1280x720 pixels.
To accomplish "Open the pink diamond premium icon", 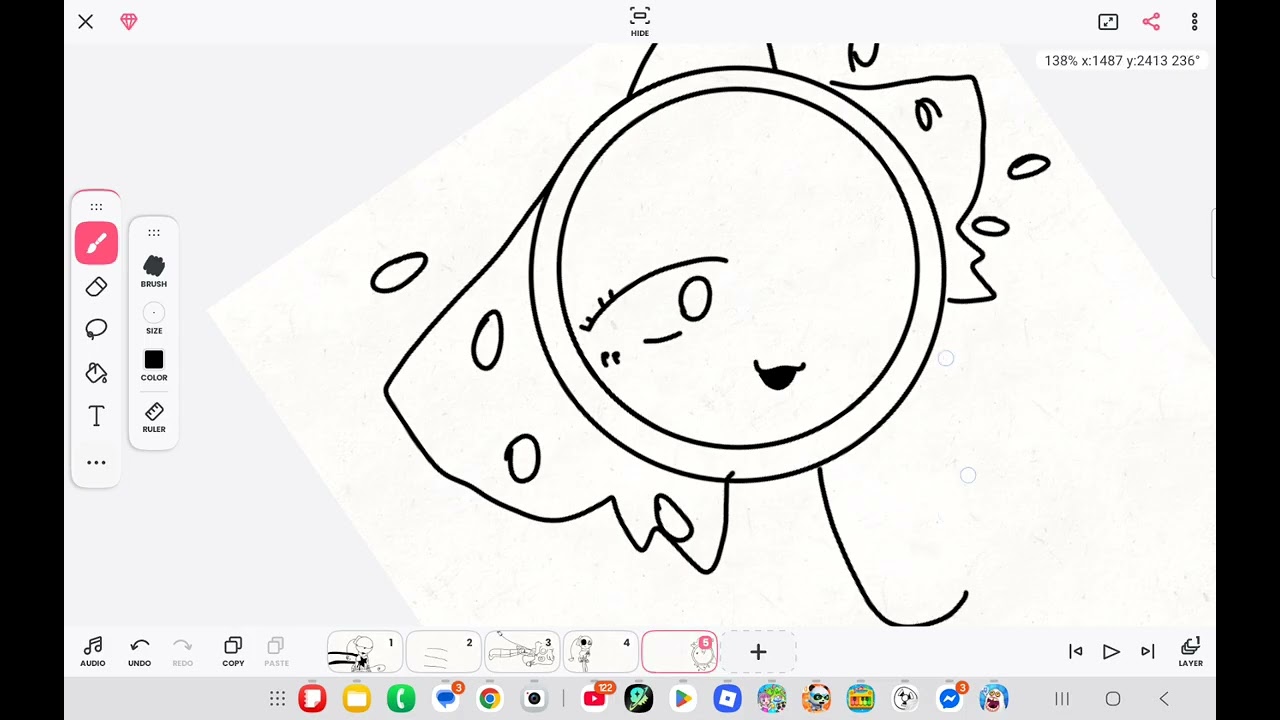I will tap(129, 22).
